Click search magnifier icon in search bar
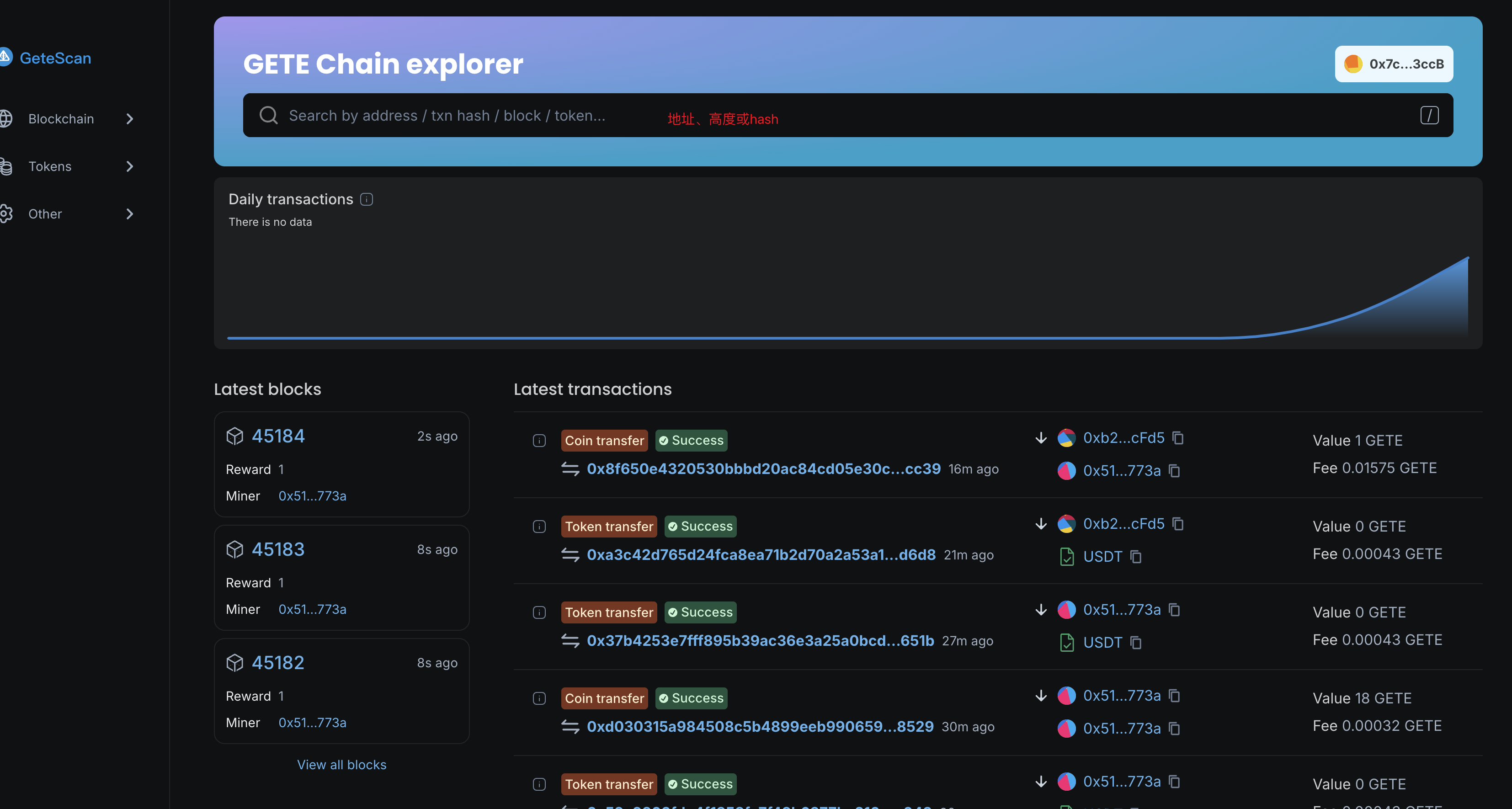The height and width of the screenshot is (809, 1512). [x=268, y=115]
